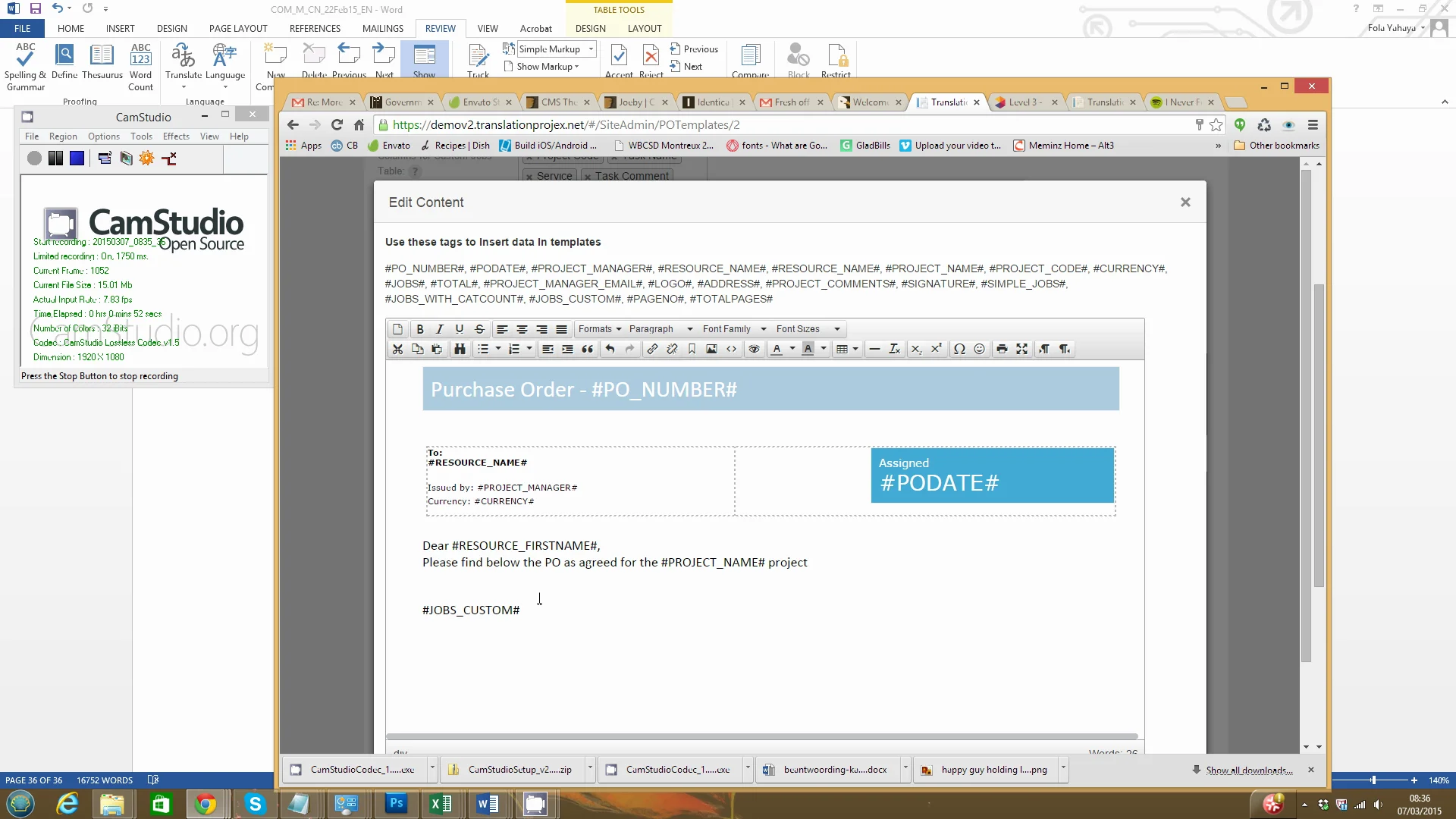Viewport: 1456px width, 819px height.
Task: Toggle Italic formatting in editor
Action: coord(439,329)
